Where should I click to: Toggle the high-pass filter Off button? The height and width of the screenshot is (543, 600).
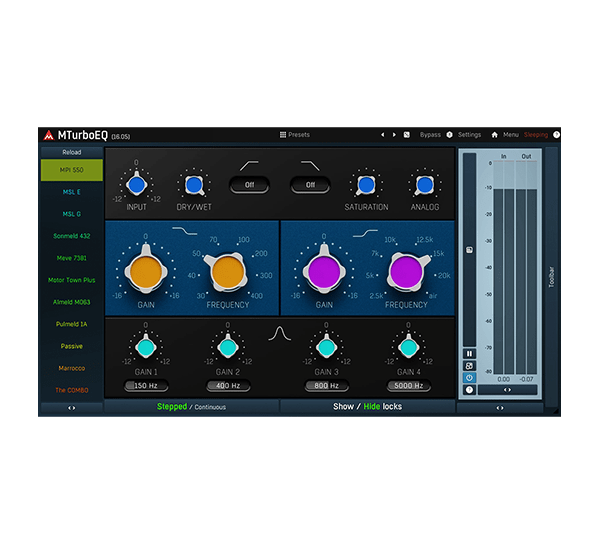[x=249, y=185]
